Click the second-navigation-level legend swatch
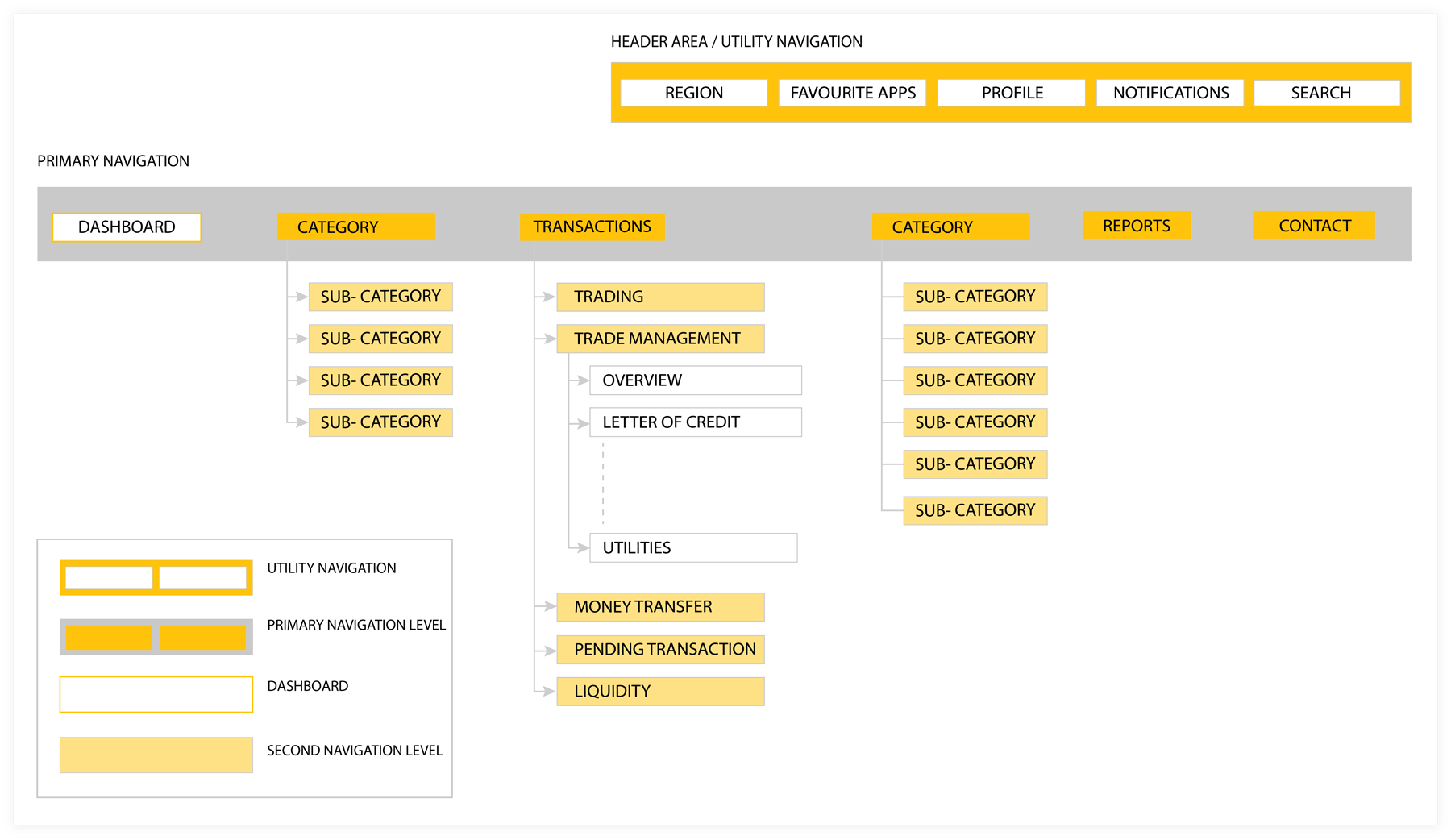1451x840 pixels. (x=156, y=755)
